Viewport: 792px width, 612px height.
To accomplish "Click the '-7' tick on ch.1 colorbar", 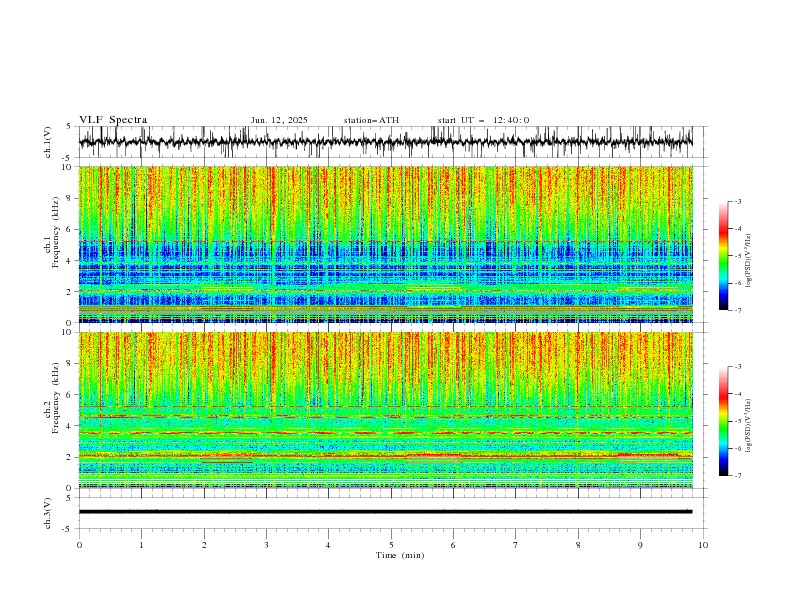I will coord(738,310).
